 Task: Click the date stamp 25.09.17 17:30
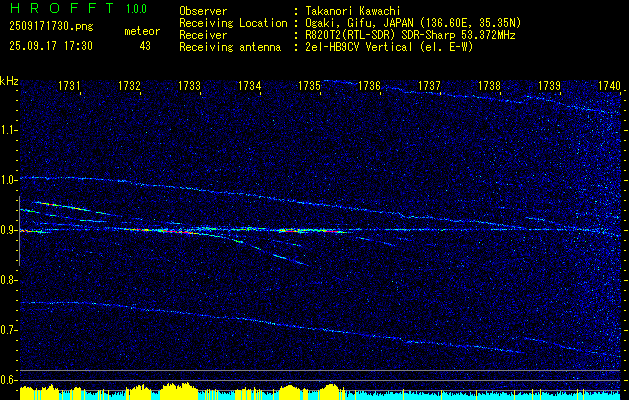(51, 46)
